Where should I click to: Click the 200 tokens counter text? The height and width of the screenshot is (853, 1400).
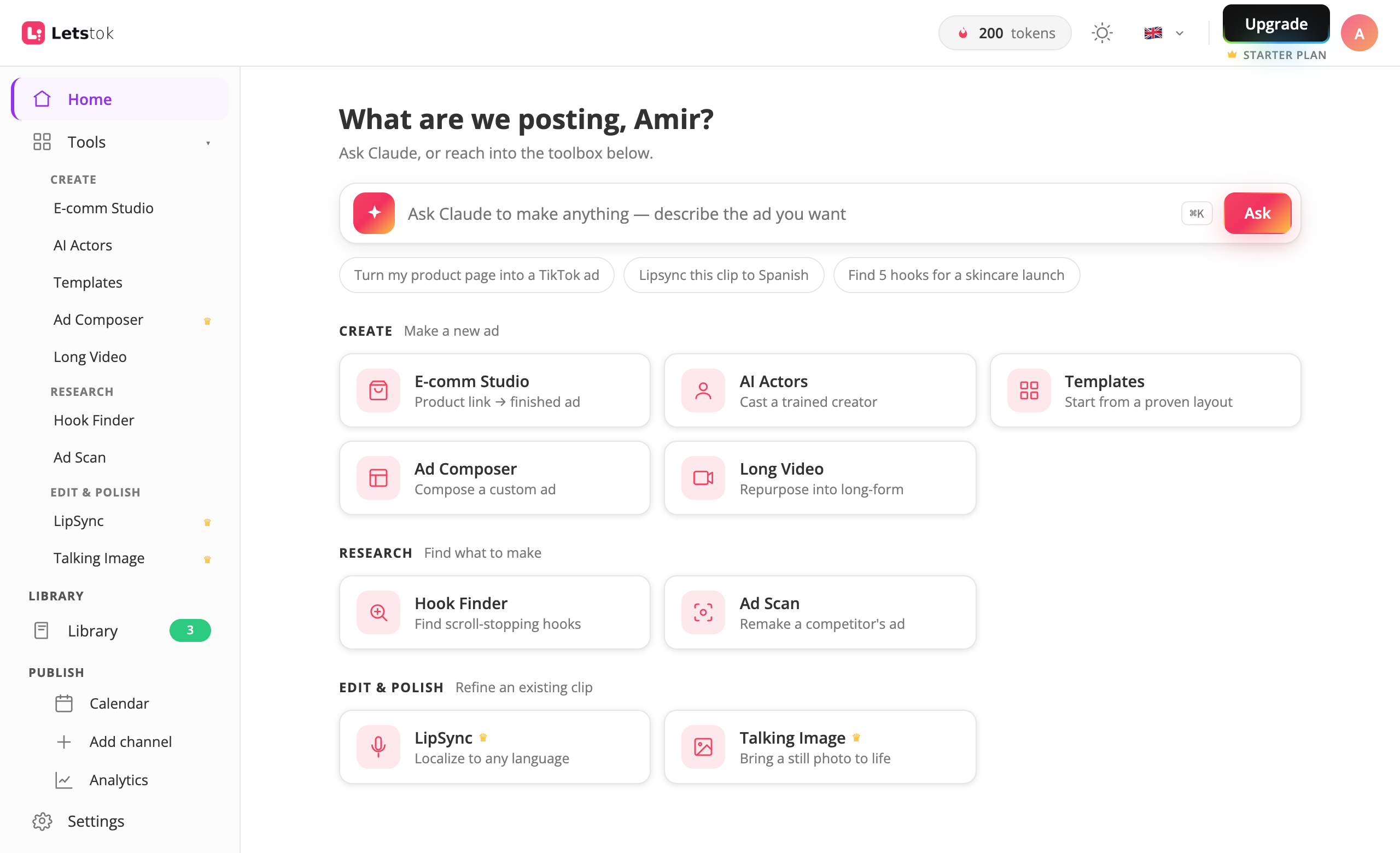point(1017,33)
